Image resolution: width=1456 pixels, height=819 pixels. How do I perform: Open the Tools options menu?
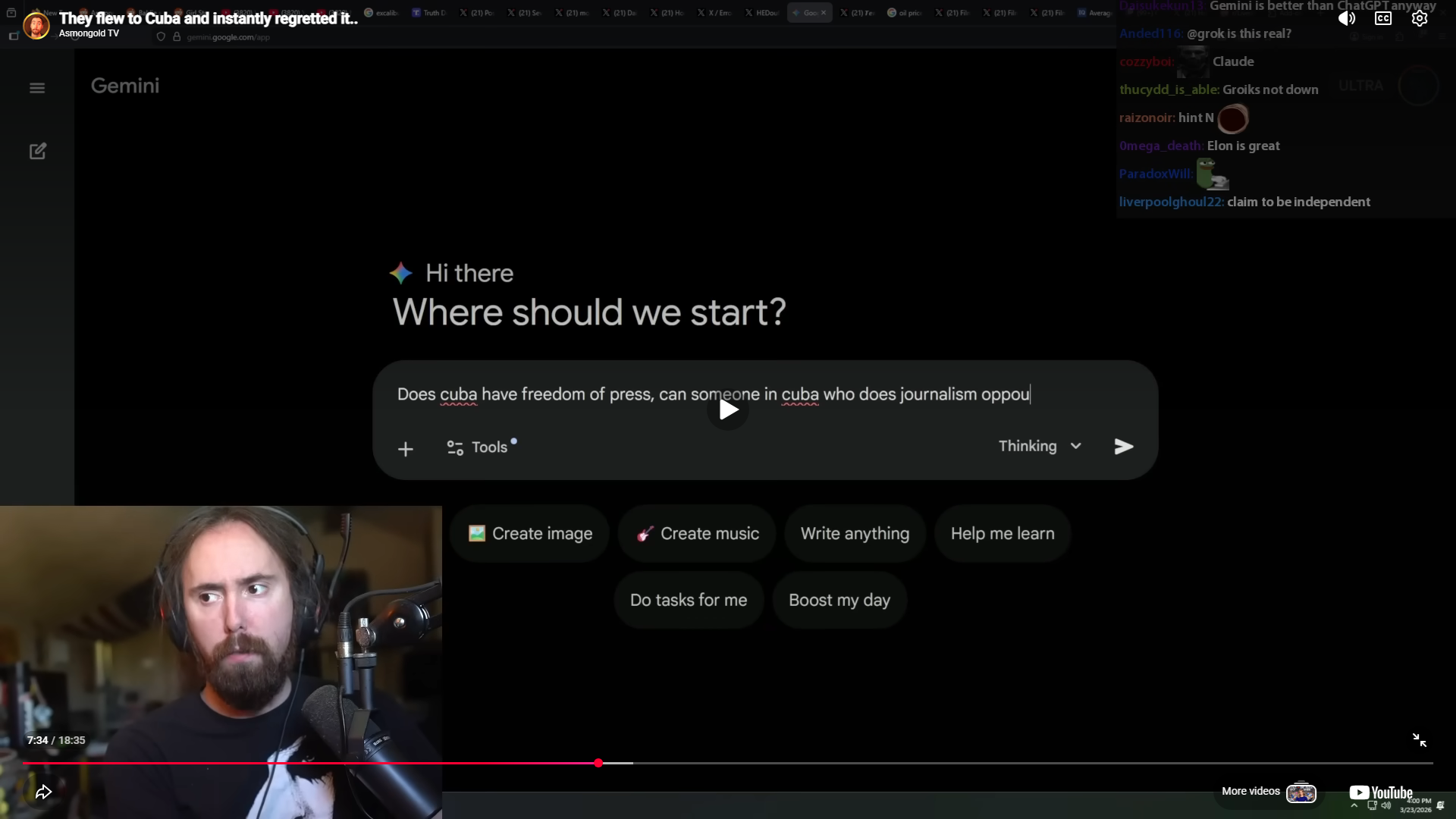pos(479,447)
